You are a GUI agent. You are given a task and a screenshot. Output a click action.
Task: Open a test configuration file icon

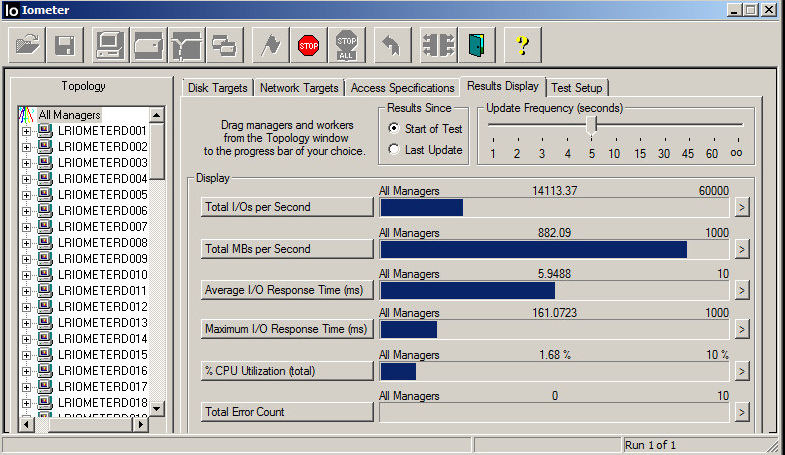[x=27, y=45]
